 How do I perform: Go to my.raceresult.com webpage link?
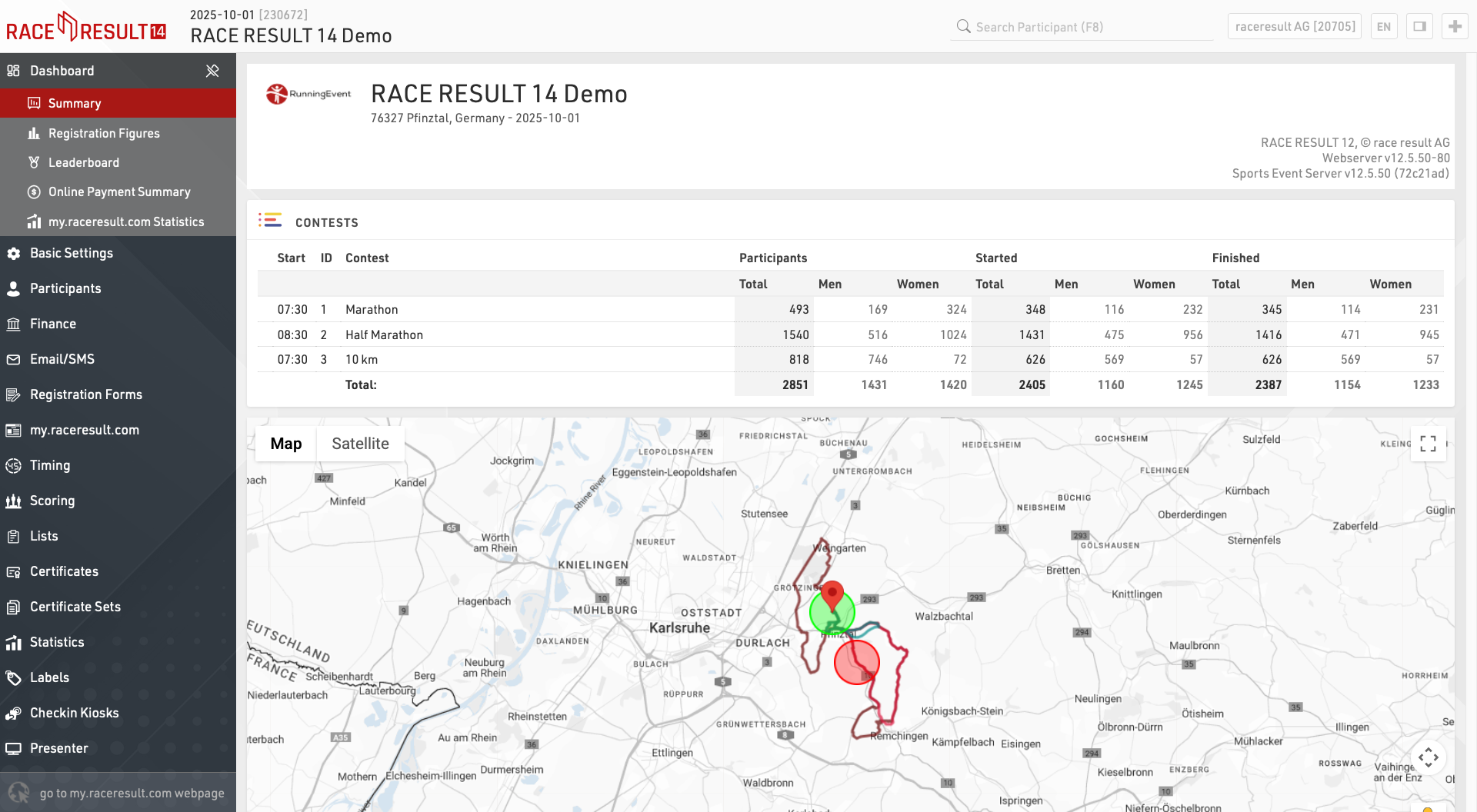(x=132, y=793)
